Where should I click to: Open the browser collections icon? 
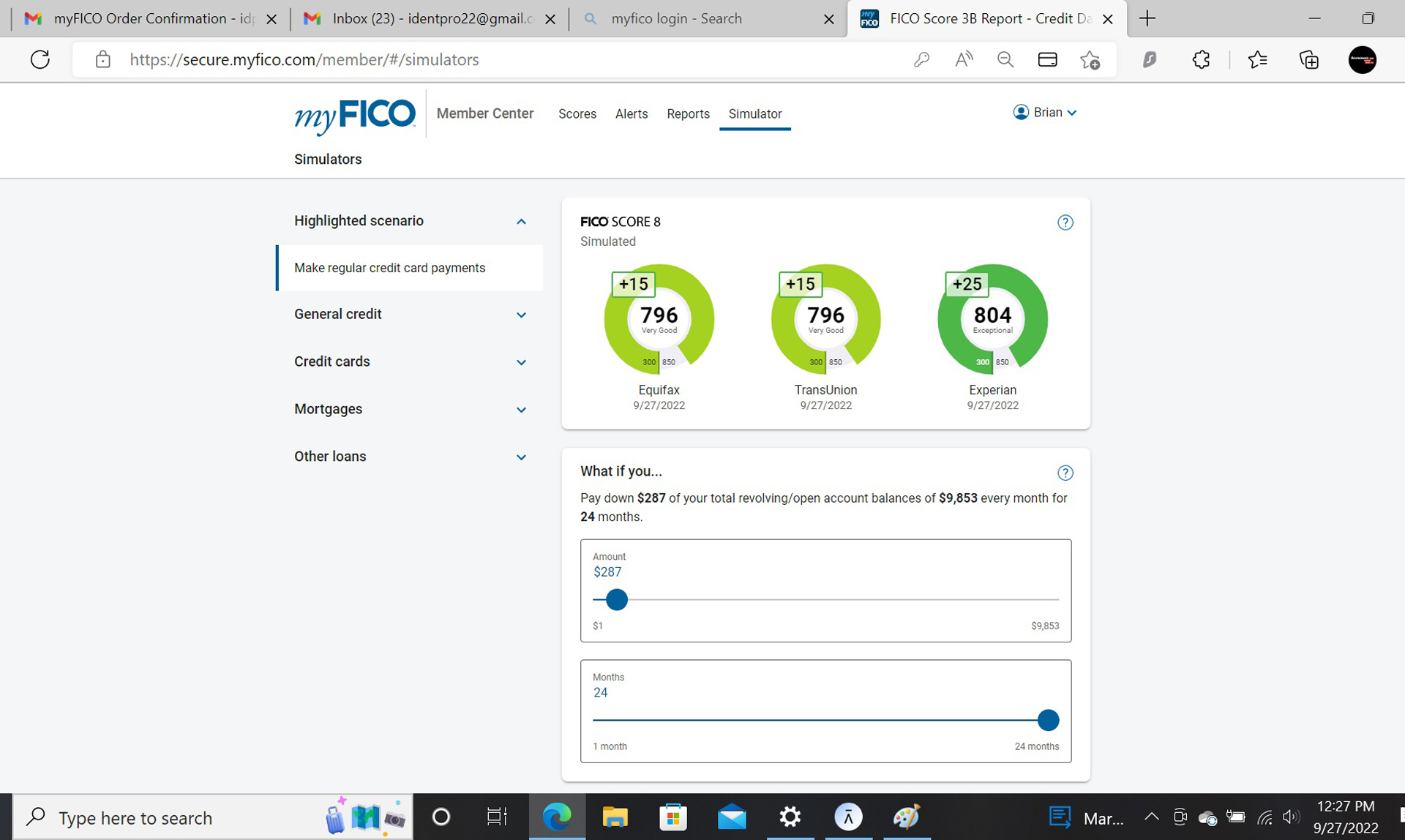point(1308,59)
